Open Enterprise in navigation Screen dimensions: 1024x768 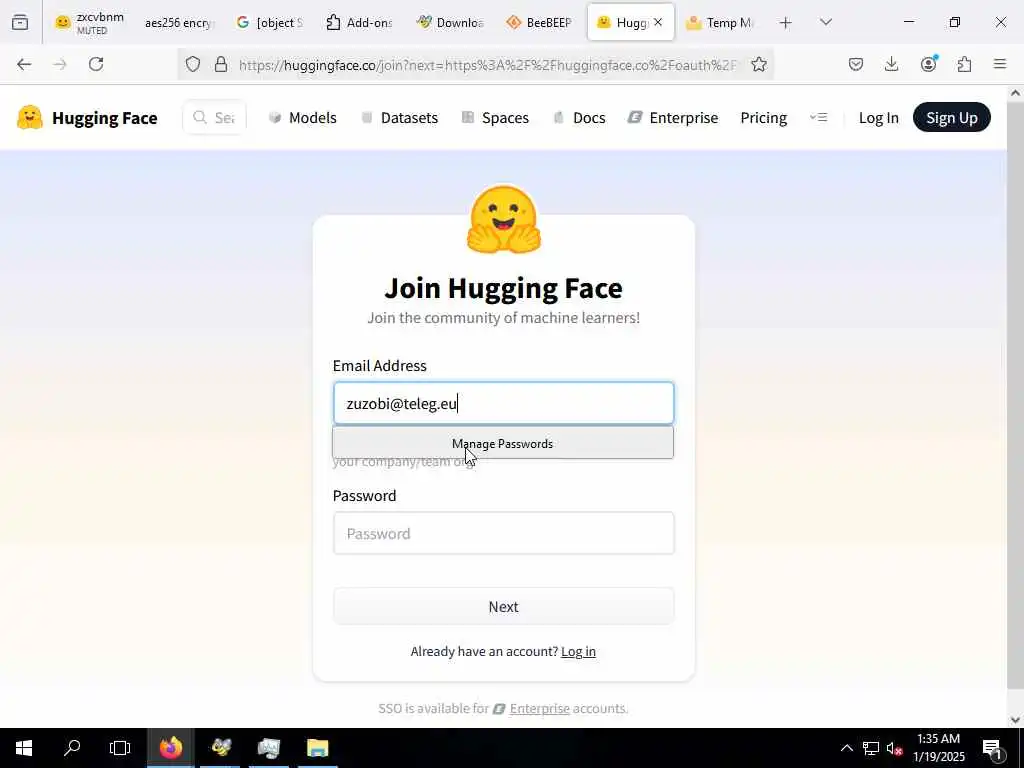(x=673, y=118)
